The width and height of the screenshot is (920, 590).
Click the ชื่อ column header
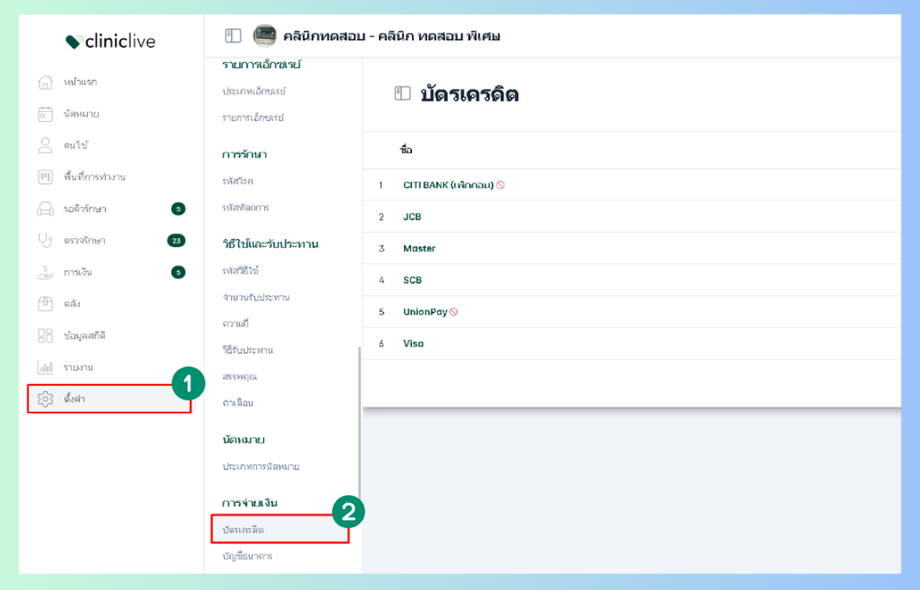click(406, 150)
